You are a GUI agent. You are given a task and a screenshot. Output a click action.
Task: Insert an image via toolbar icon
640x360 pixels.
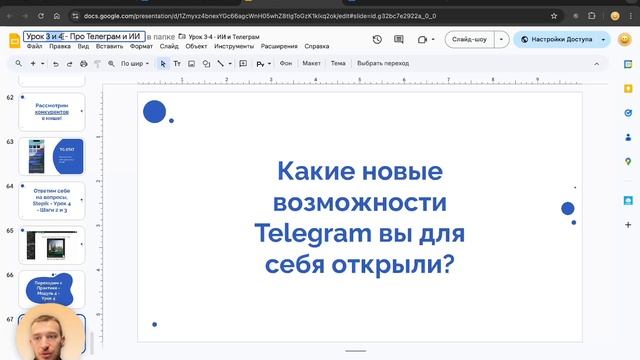[191, 64]
